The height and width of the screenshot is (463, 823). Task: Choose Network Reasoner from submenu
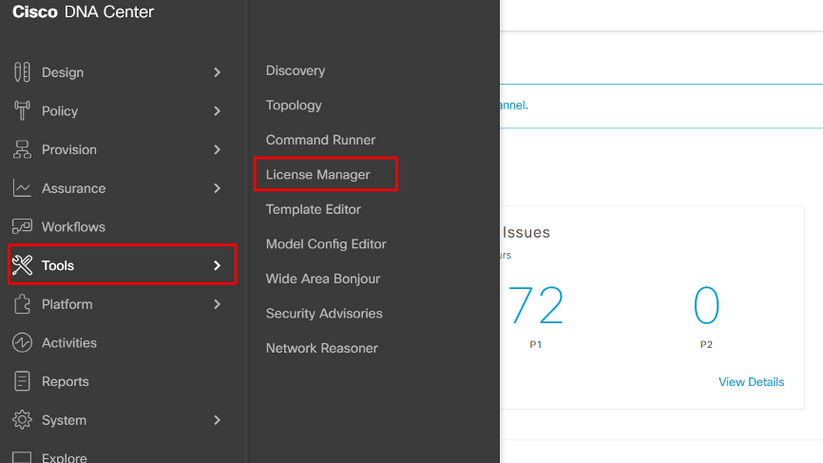click(321, 348)
